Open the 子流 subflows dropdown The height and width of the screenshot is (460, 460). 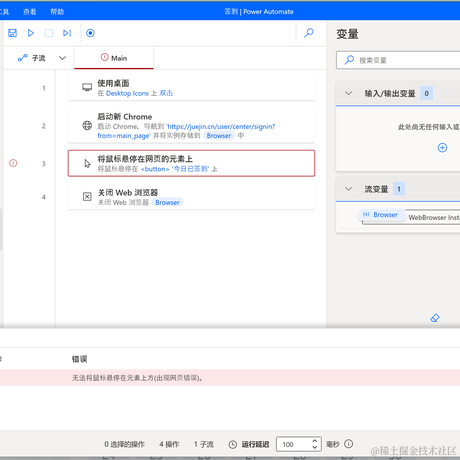pyautogui.click(x=42, y=58)
